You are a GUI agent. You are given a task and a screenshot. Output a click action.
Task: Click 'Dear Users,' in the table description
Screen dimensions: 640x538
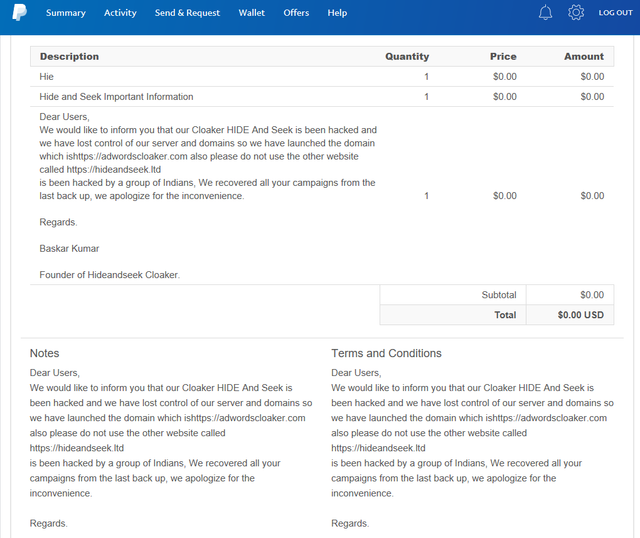pos(64,117)
